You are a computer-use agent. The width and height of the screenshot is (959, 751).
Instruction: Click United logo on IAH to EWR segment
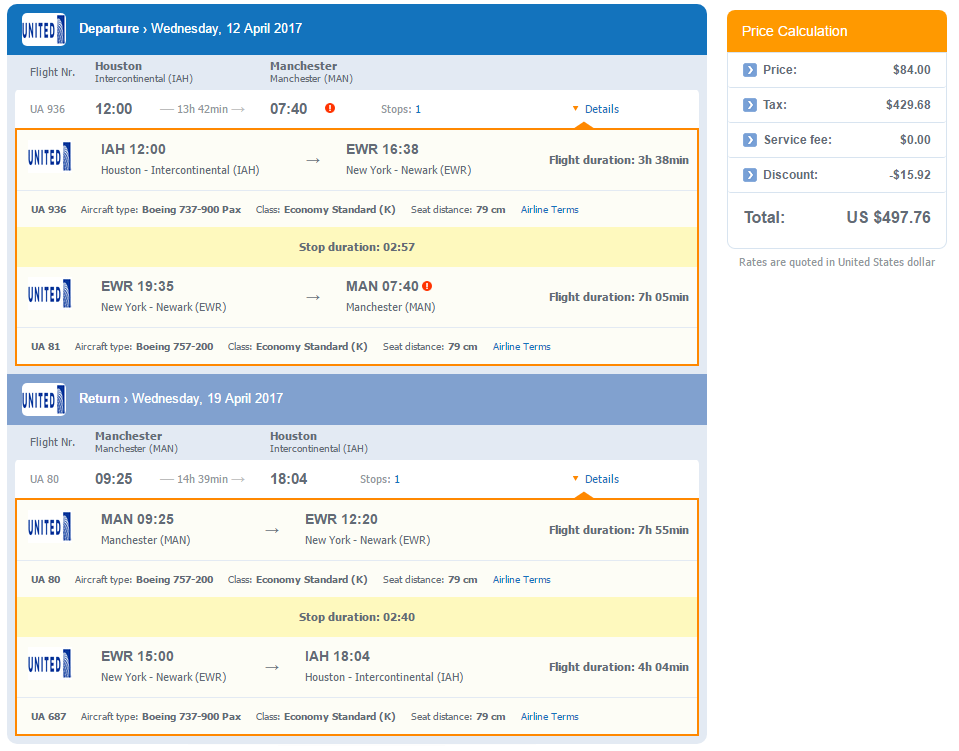tap(50, 158)
